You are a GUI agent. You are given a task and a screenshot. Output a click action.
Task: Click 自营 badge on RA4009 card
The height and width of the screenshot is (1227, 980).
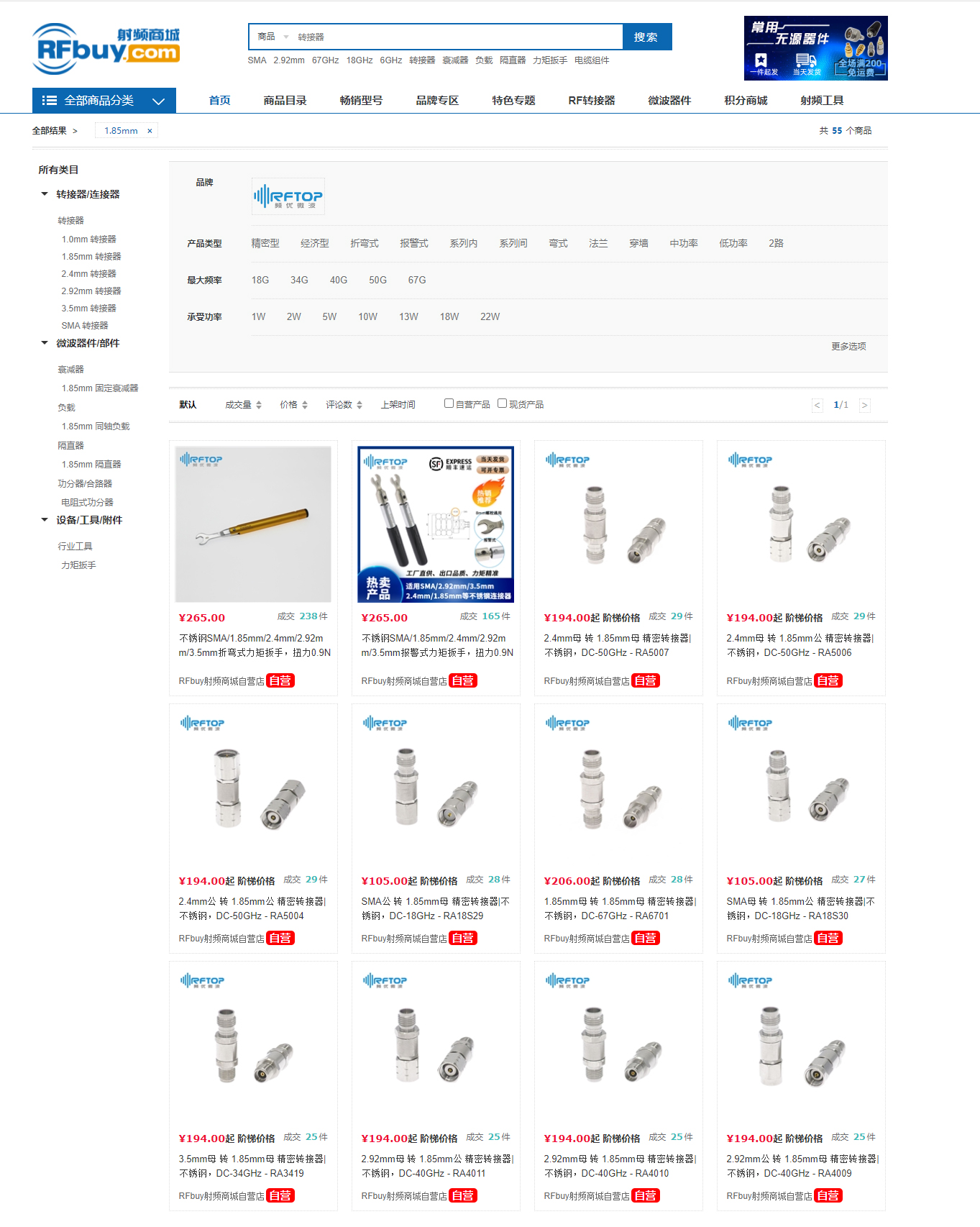pyautogui.click(x=828, y=1195)
